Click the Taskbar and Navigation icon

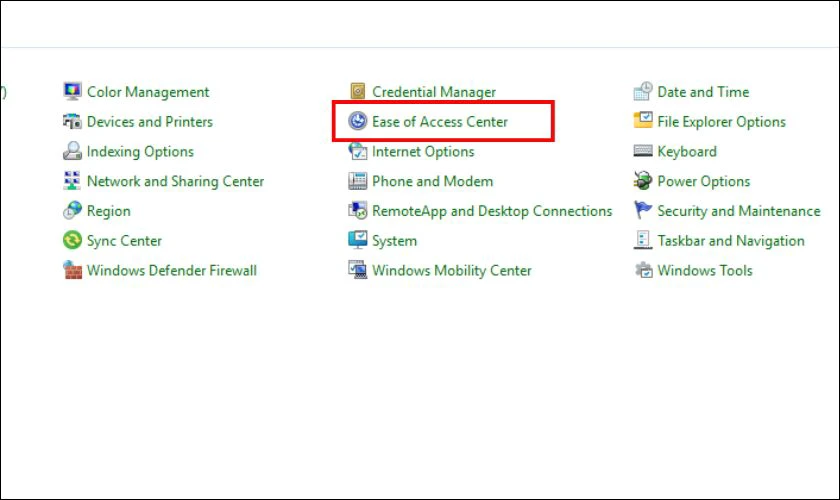click(643, 240)
